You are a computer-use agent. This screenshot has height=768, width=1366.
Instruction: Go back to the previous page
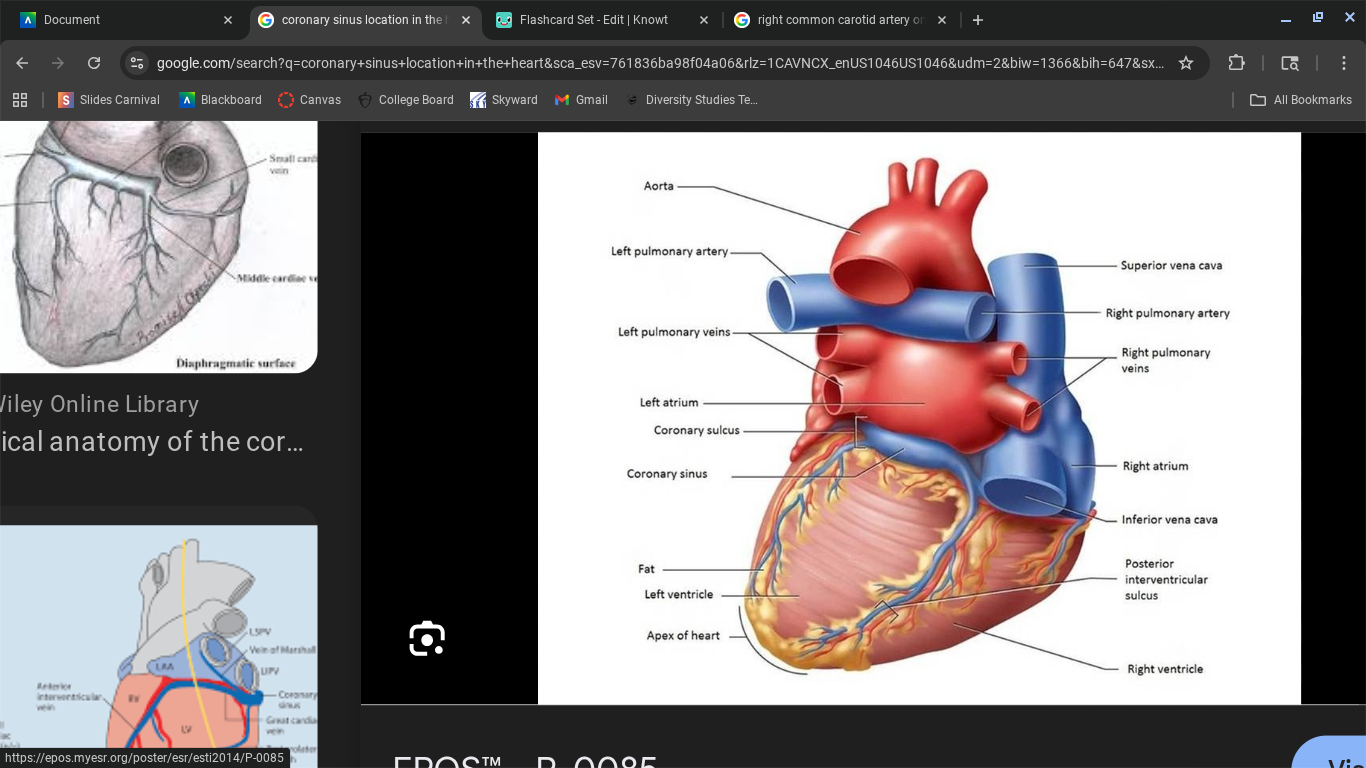(22, 63)
